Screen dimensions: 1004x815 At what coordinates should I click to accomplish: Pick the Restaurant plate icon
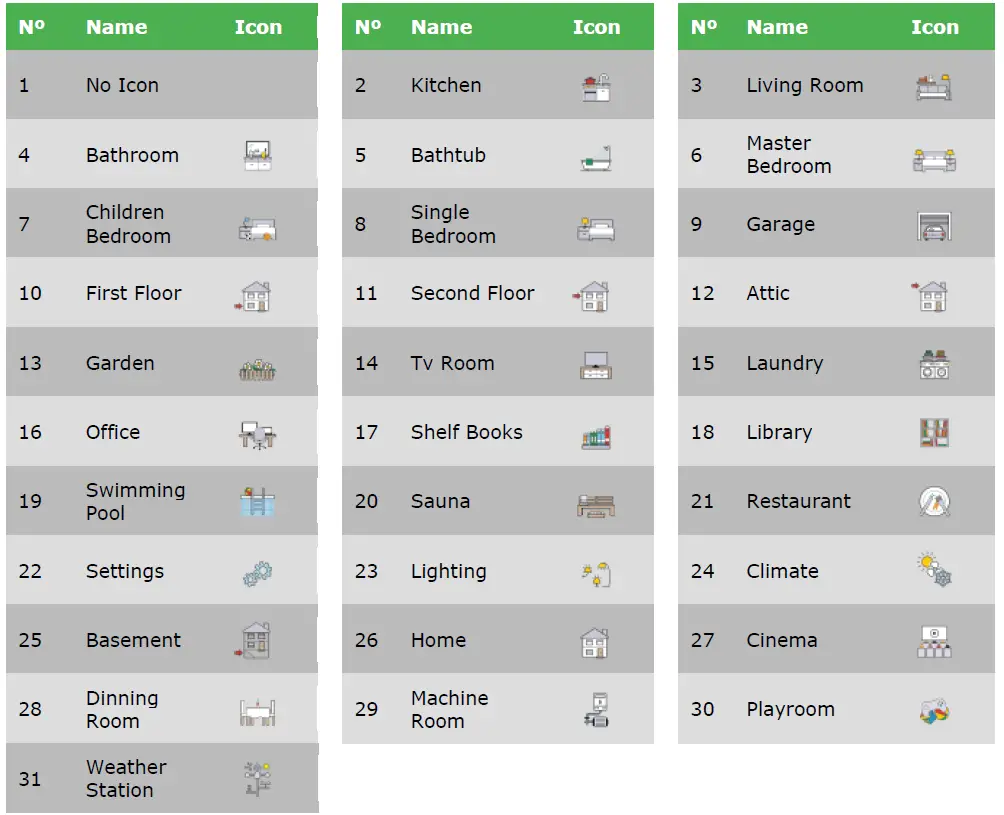tap(934, 502)
